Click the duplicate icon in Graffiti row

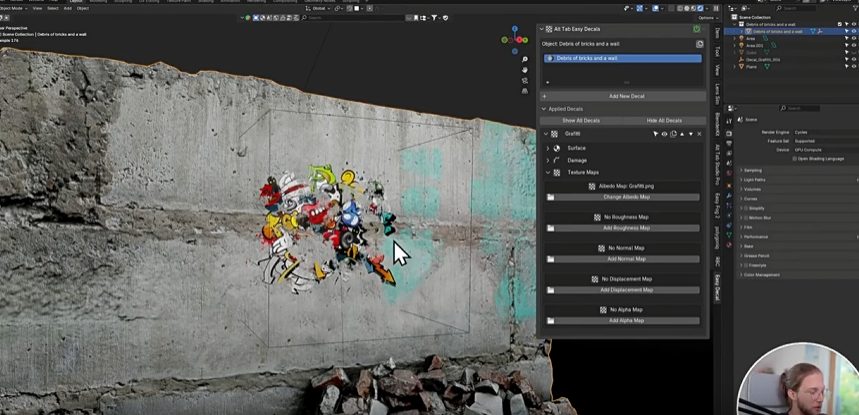673,134
